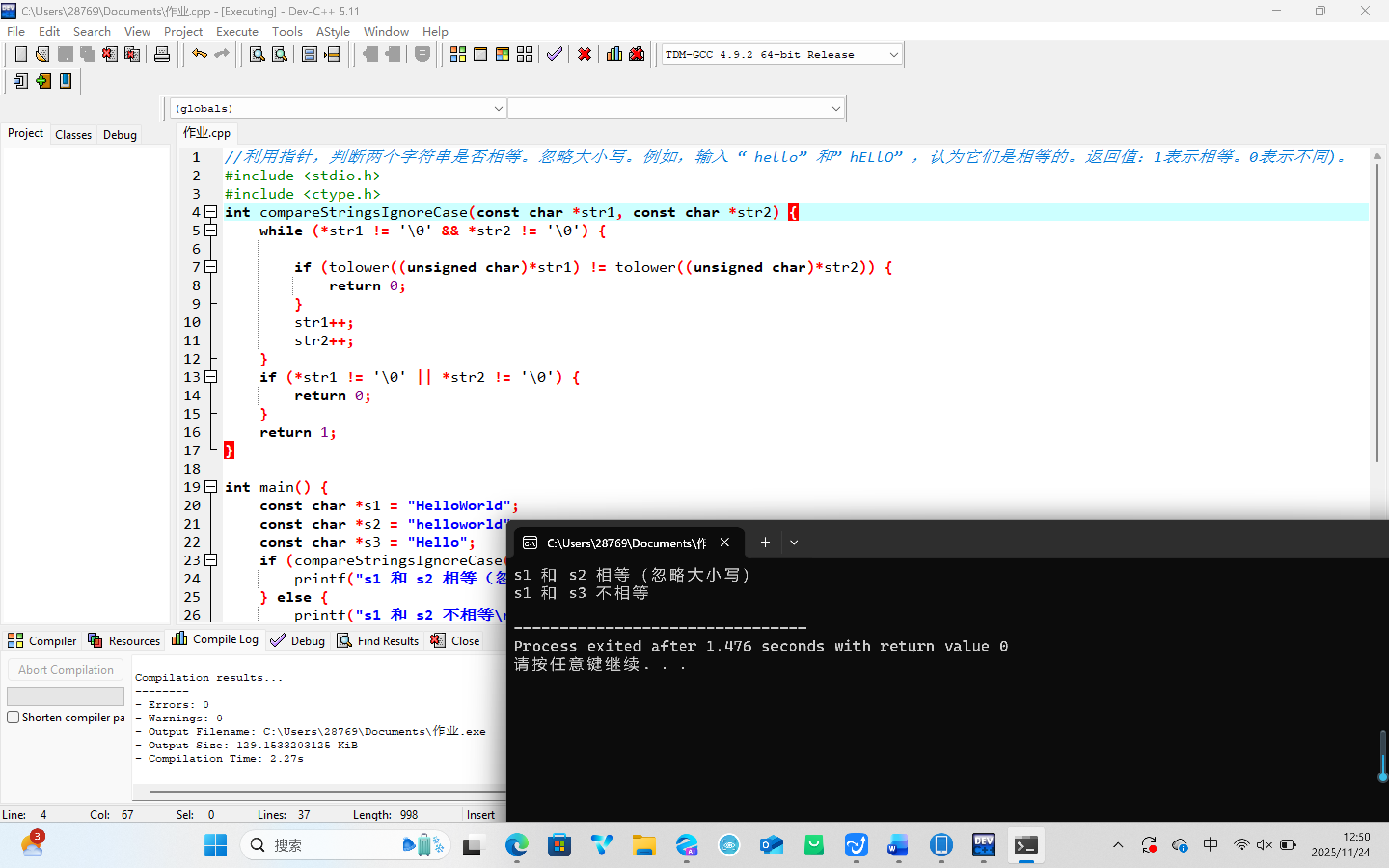Click the Compile icon with colored squares
This screenshot has height=868, width=1389.
[457, 54]
